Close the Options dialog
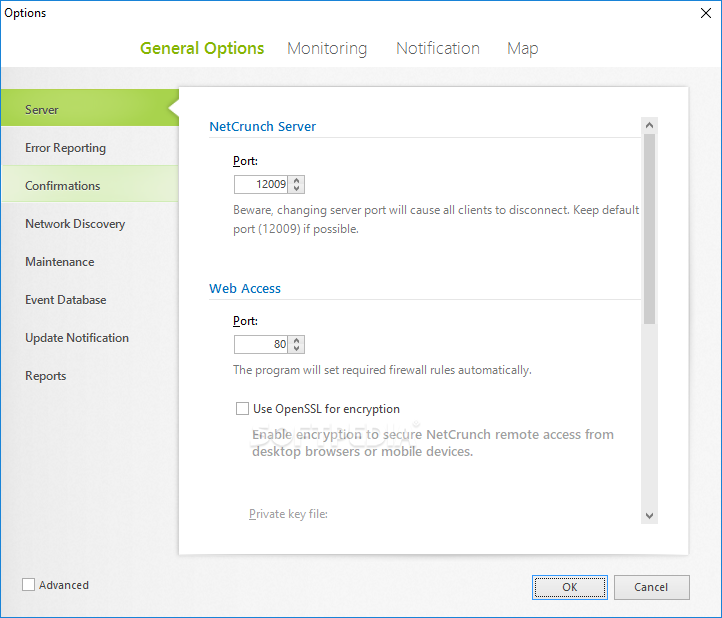Screen dimensions: 722x618 coord(705,13)
